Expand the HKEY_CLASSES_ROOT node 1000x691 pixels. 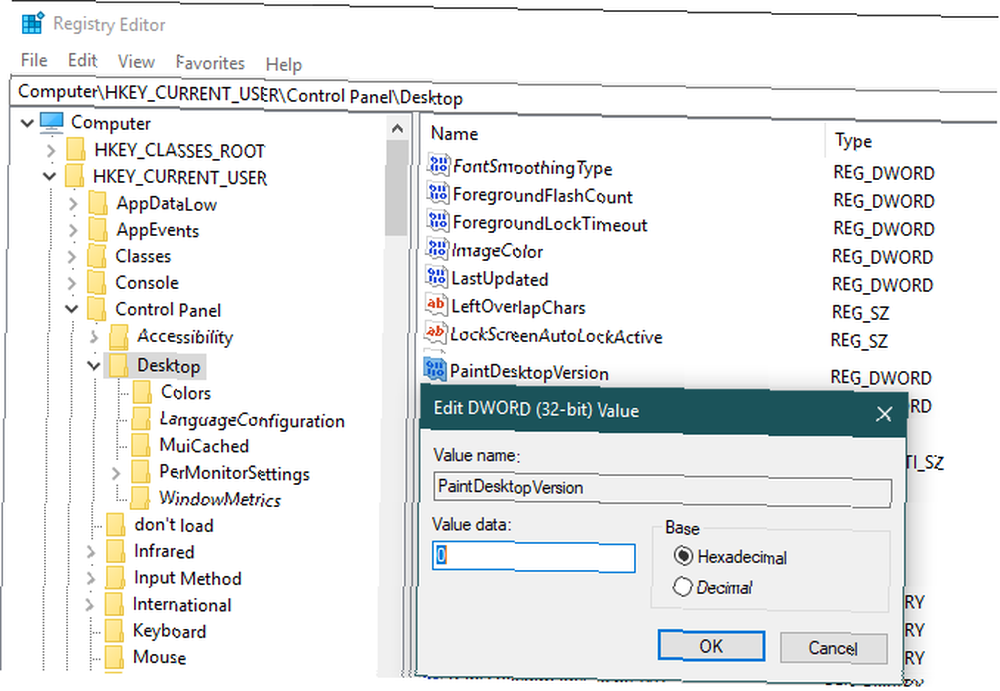point(51,151)
